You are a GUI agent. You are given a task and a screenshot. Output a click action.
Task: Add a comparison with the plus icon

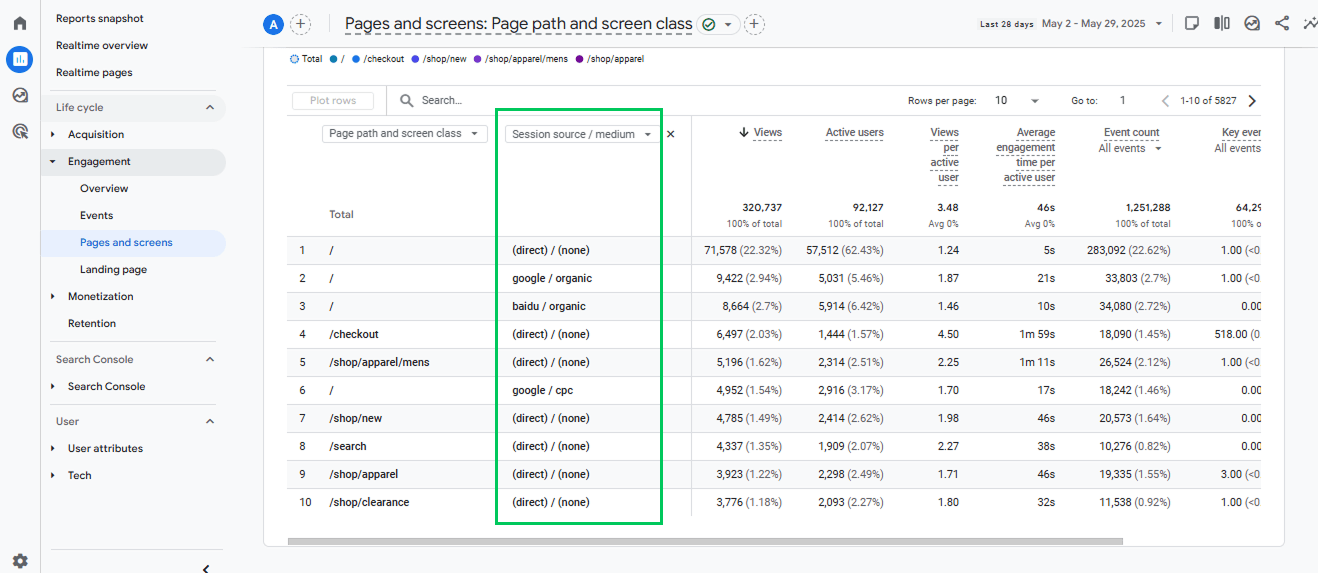[300, 25]
